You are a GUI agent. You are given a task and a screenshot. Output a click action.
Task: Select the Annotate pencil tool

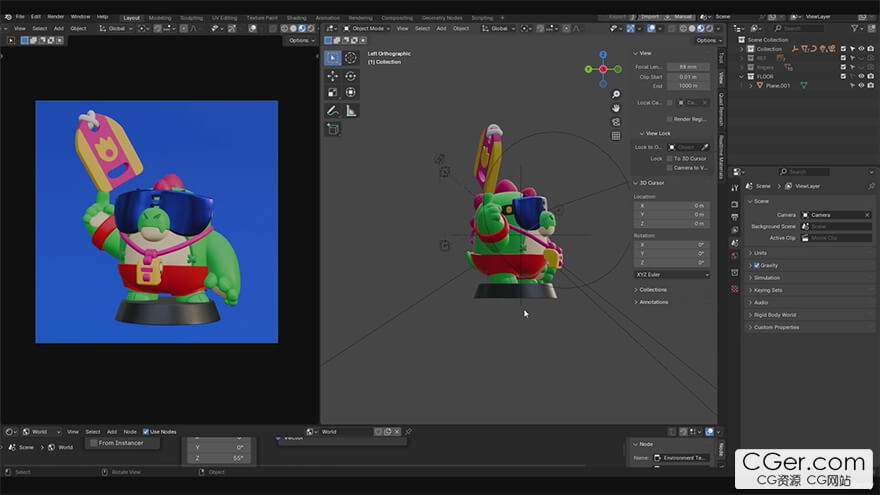(x=332, y=111)
